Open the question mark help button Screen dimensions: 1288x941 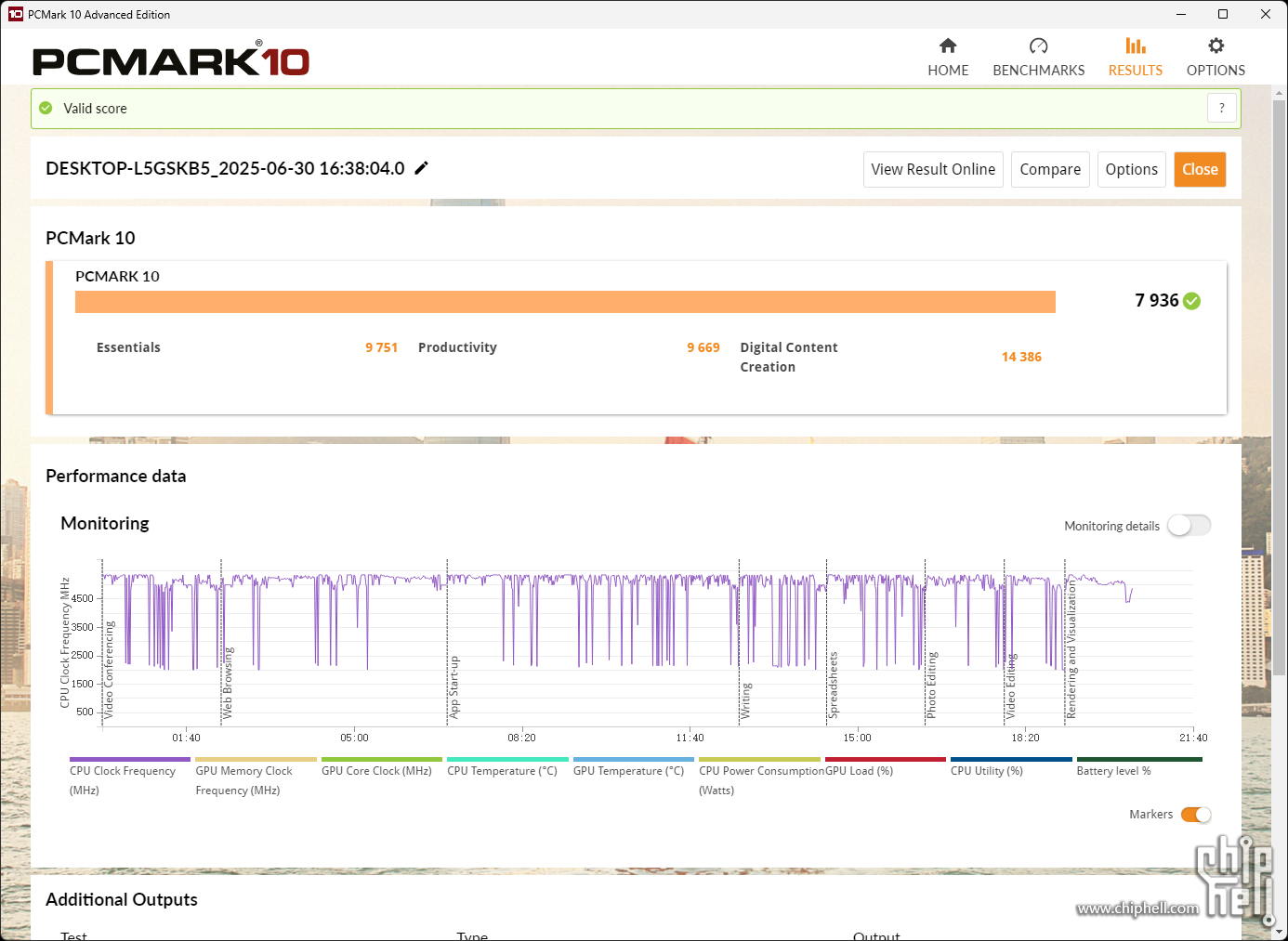coord(1222,108)
